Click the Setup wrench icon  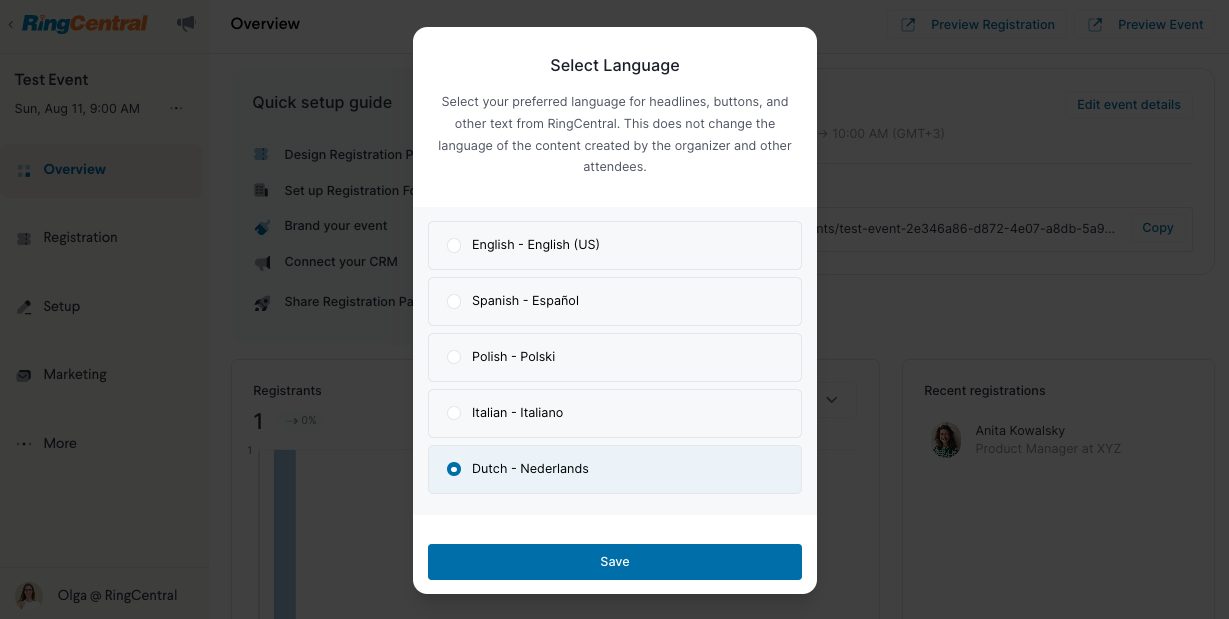(24, 308)
